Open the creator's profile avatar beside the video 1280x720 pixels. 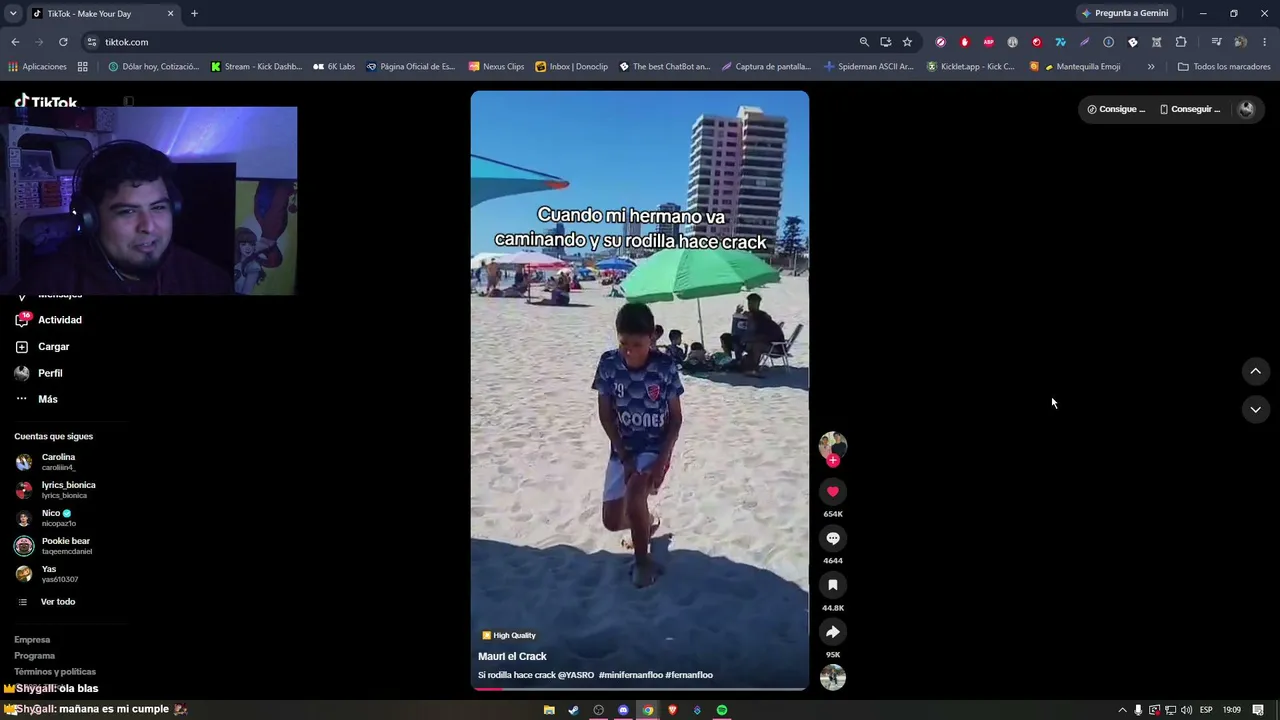[x=833, y=445]
